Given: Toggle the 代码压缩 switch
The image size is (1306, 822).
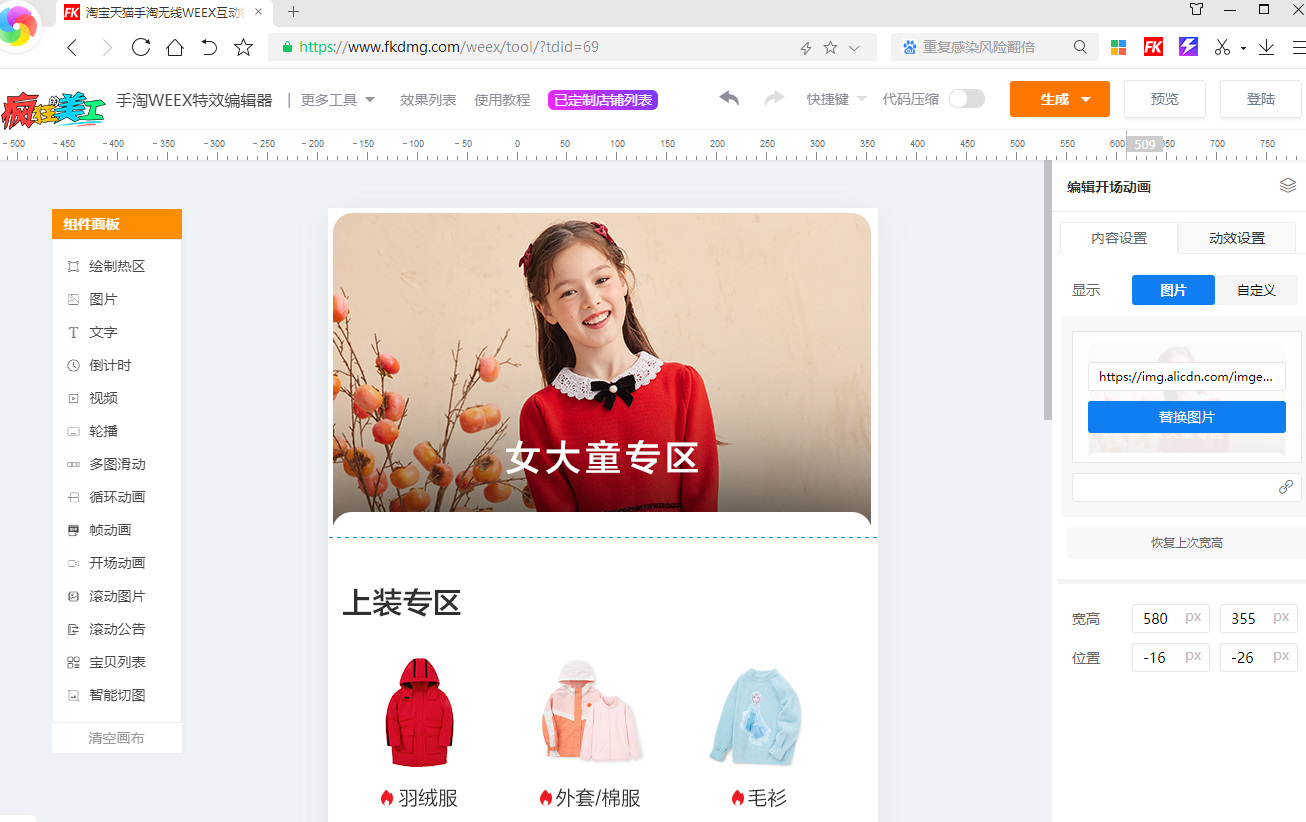Looking at the screenshot, I should [x=967, y=99].
